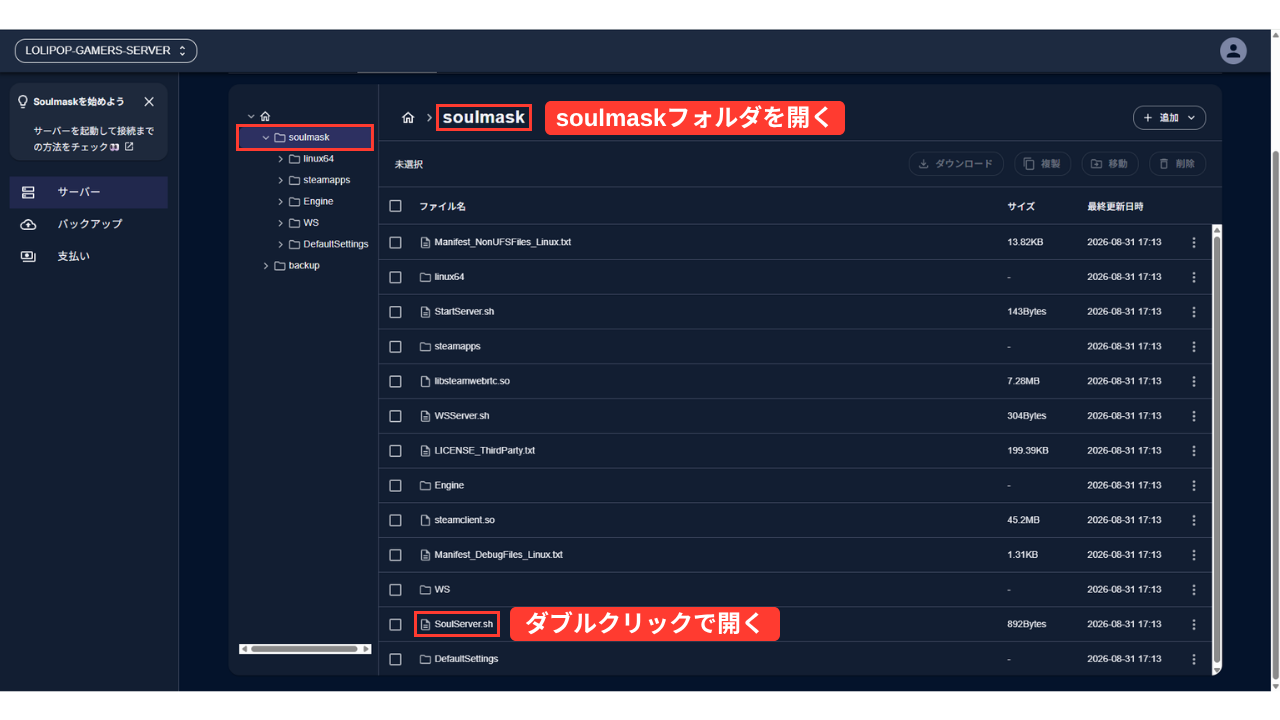
Task: Click the tree panel horizontal scrollbar
Action: (305, 649)
